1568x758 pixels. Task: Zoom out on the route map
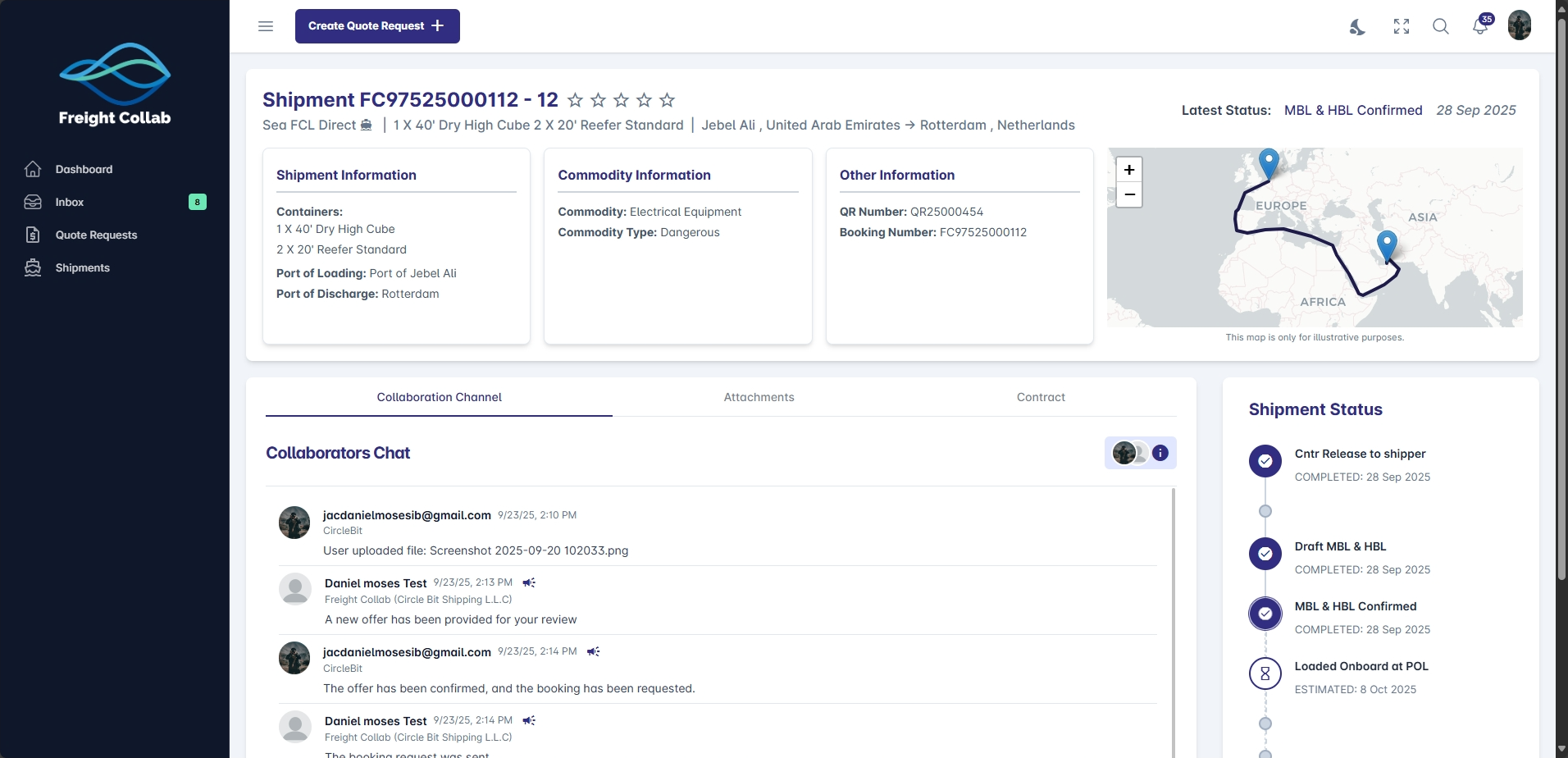coord(1129,194)
